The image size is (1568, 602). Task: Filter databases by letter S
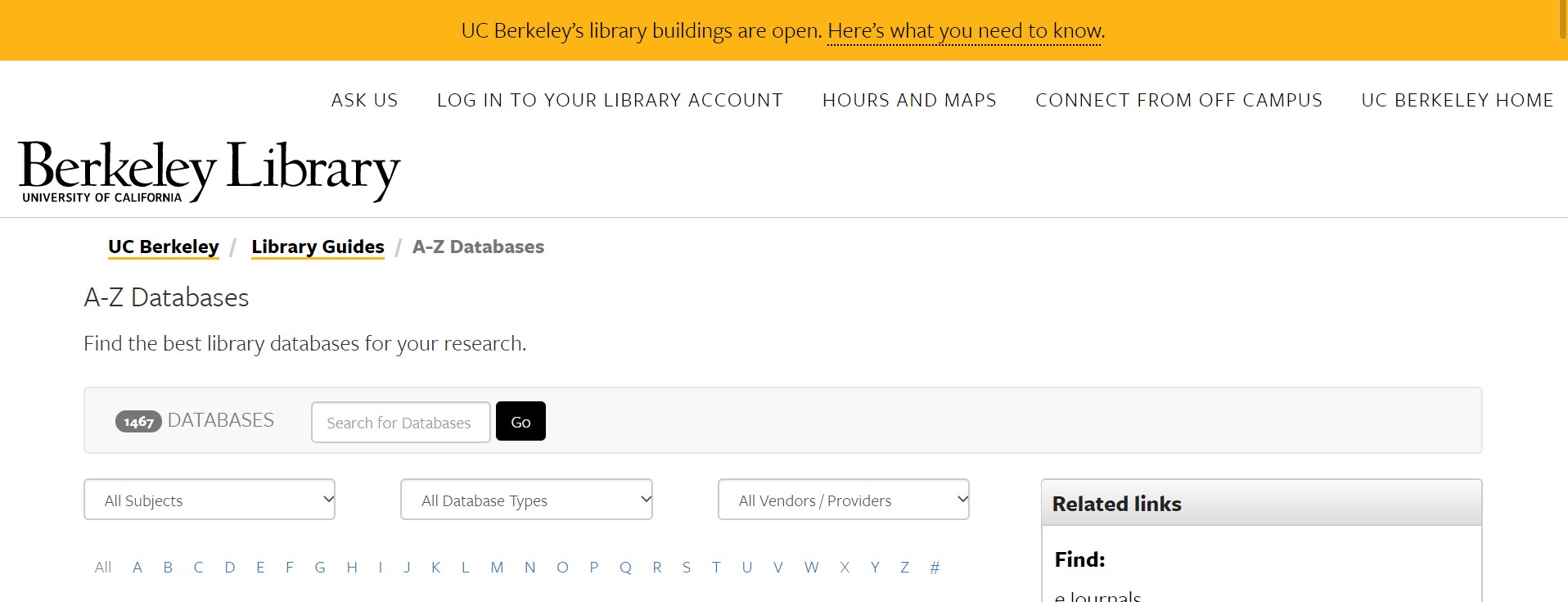687,567
